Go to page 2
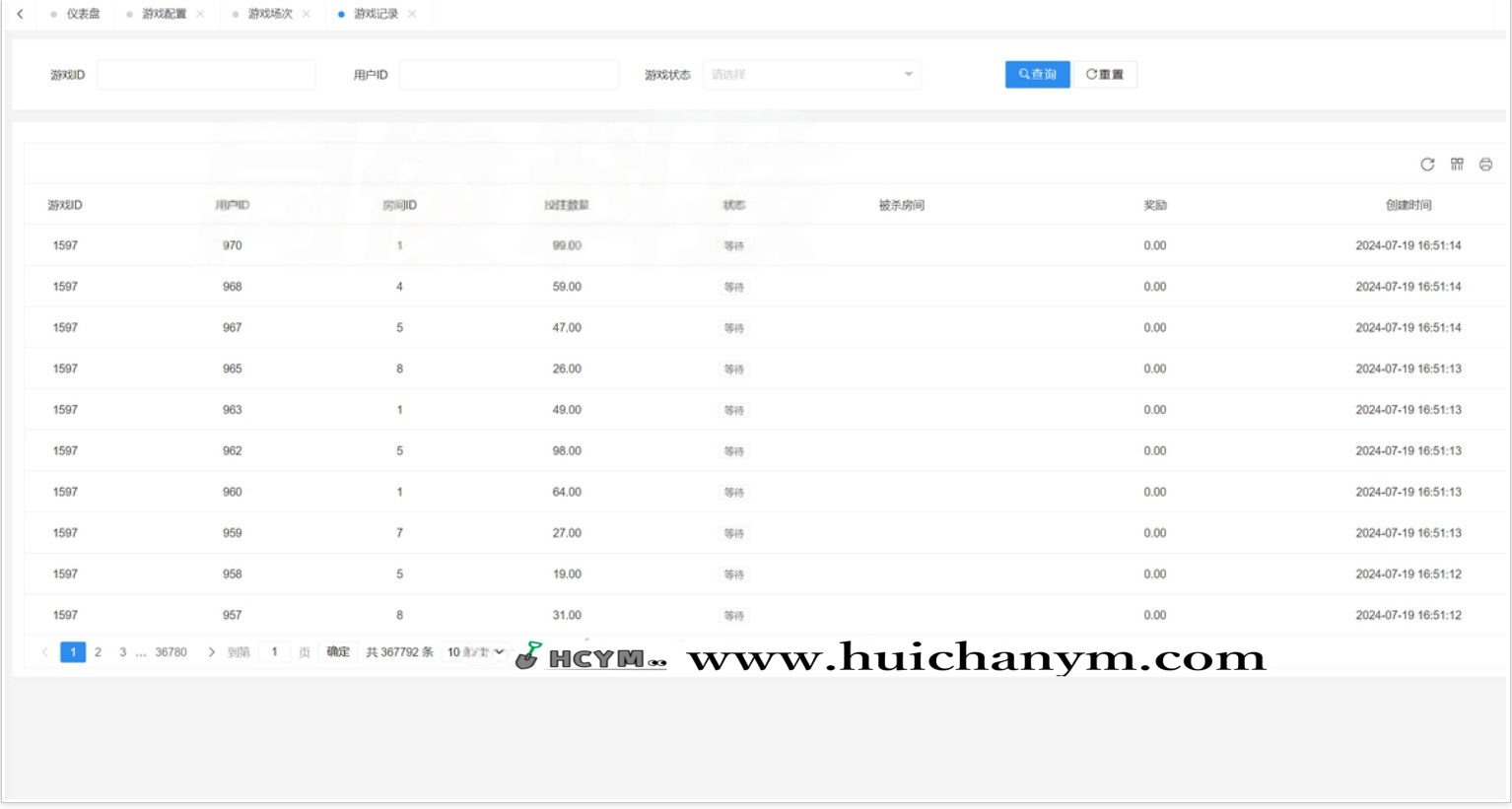Screen dimensions: 1512x809 (x=98, y=652)
